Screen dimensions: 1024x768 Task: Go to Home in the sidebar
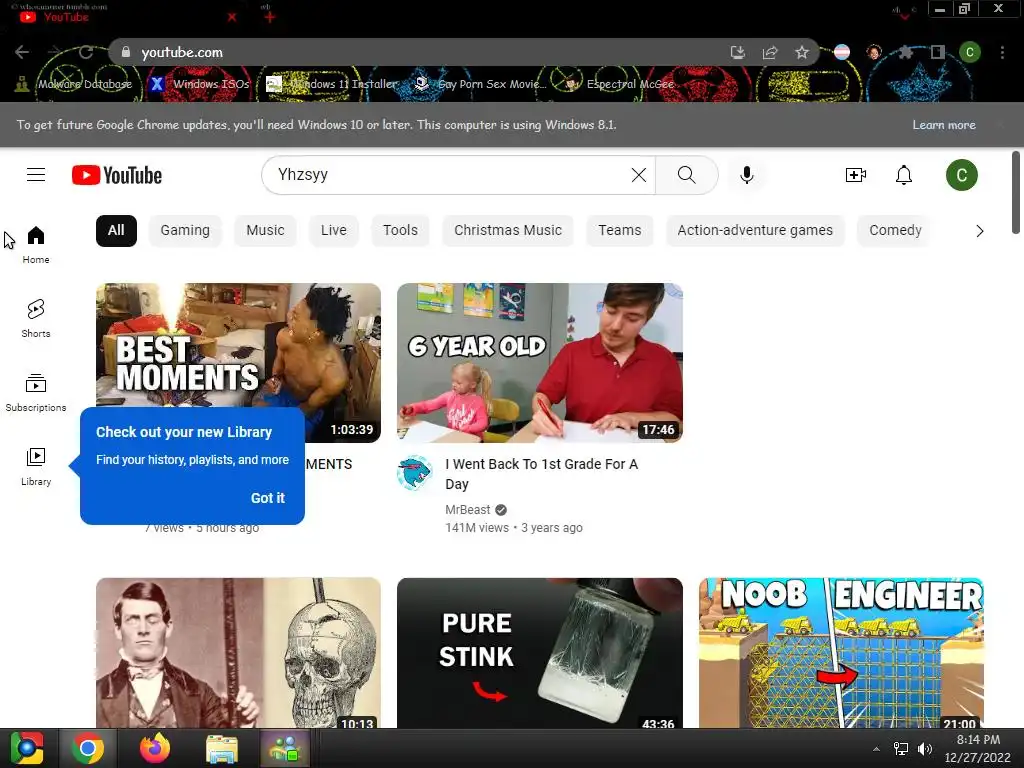click(36, 245)
